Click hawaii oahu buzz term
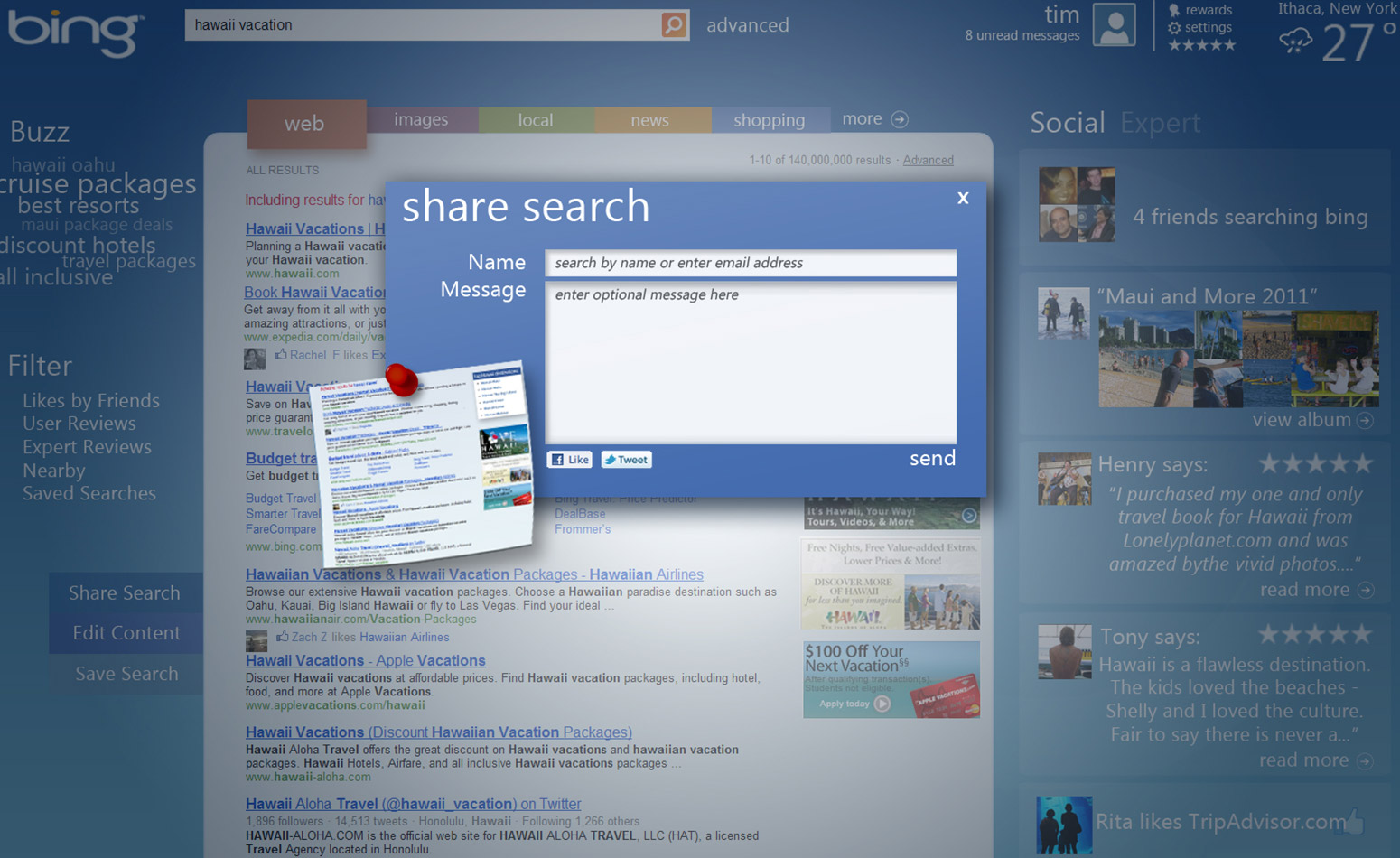Image resolution: width=1400 pixels, height=858 pixels. 63,164
